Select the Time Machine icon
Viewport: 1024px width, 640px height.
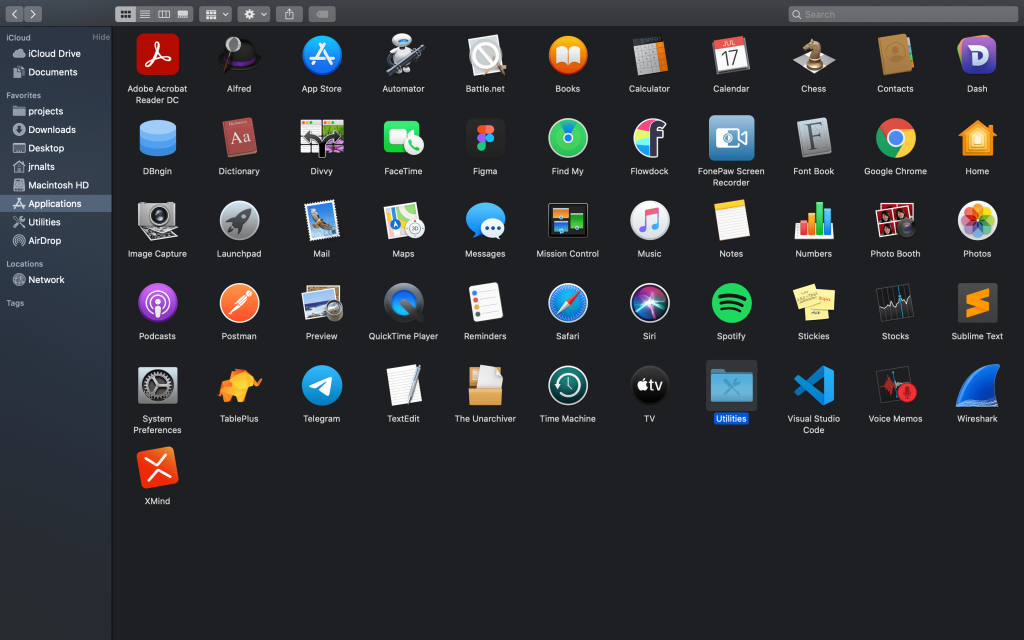(568, 386)
